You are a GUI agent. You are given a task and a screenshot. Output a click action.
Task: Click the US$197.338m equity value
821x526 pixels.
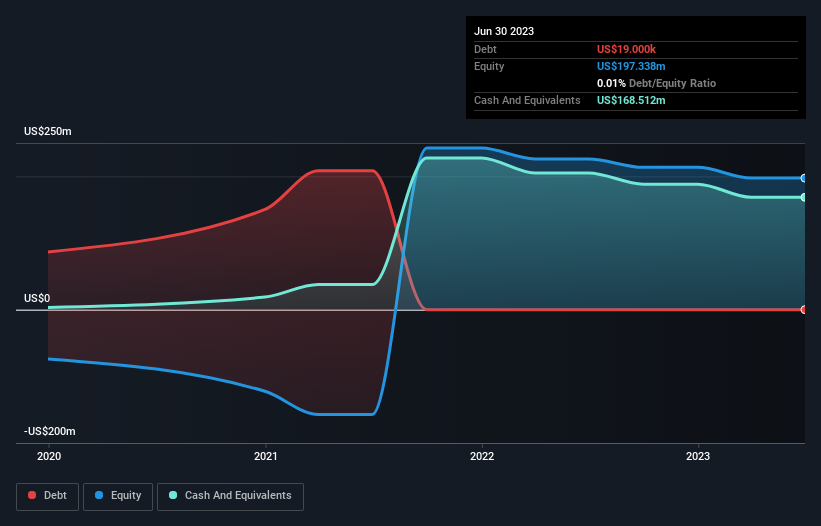(x=631, y=66)
